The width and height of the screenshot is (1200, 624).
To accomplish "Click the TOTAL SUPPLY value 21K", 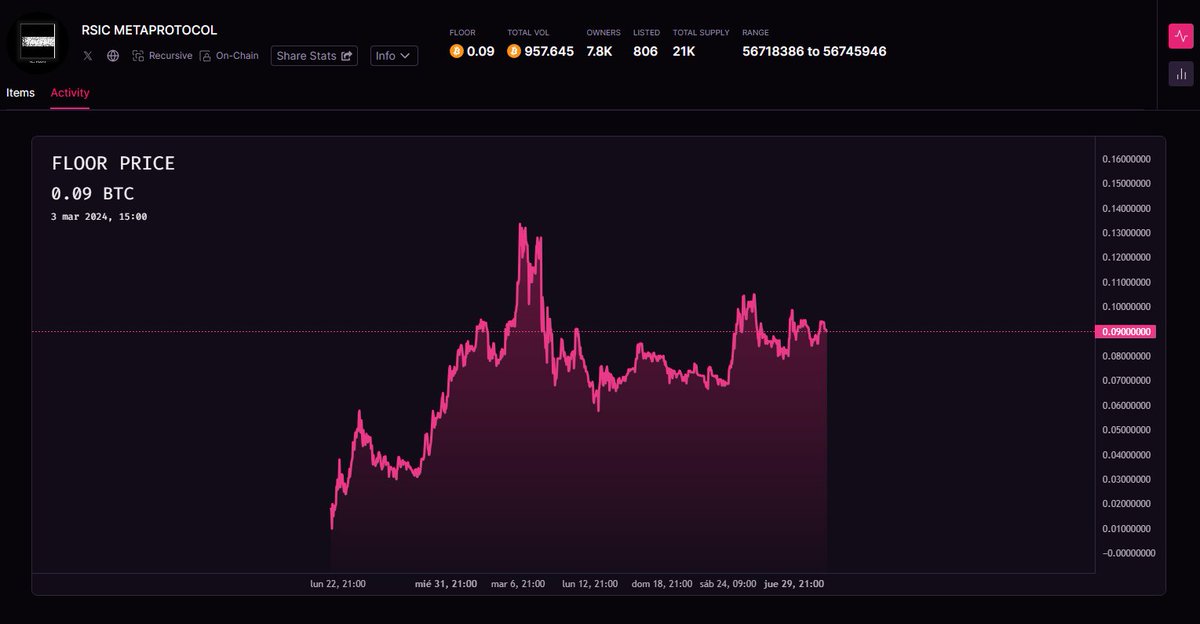I will click(684, 51).
